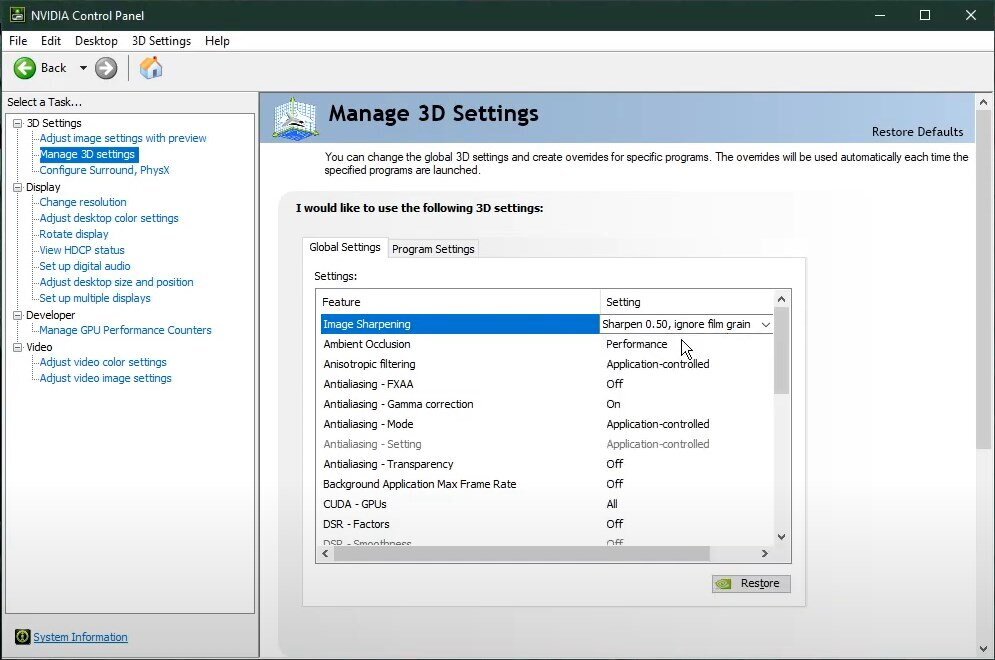
Task: Click the Manage 3D Settings header icon
Action: pyautogui.click(x=295, y=118)
